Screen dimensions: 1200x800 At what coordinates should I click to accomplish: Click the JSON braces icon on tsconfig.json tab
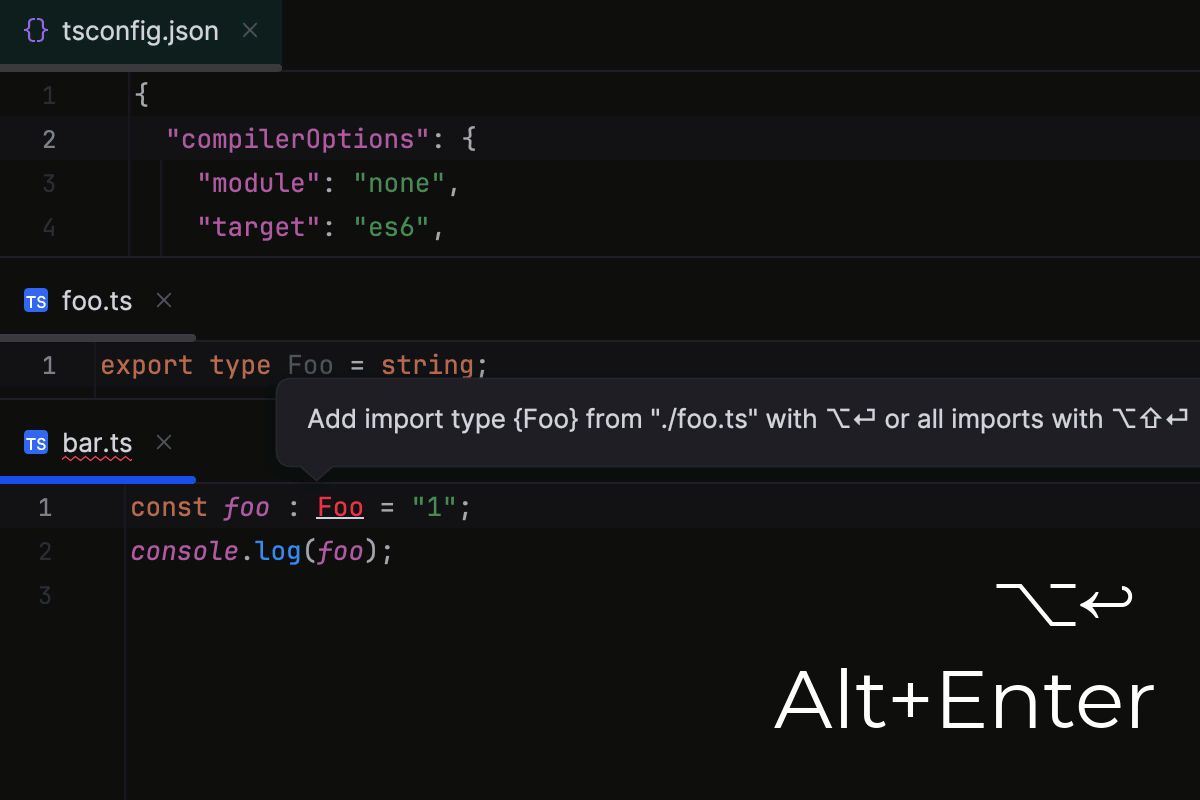(x=35, y=30)
